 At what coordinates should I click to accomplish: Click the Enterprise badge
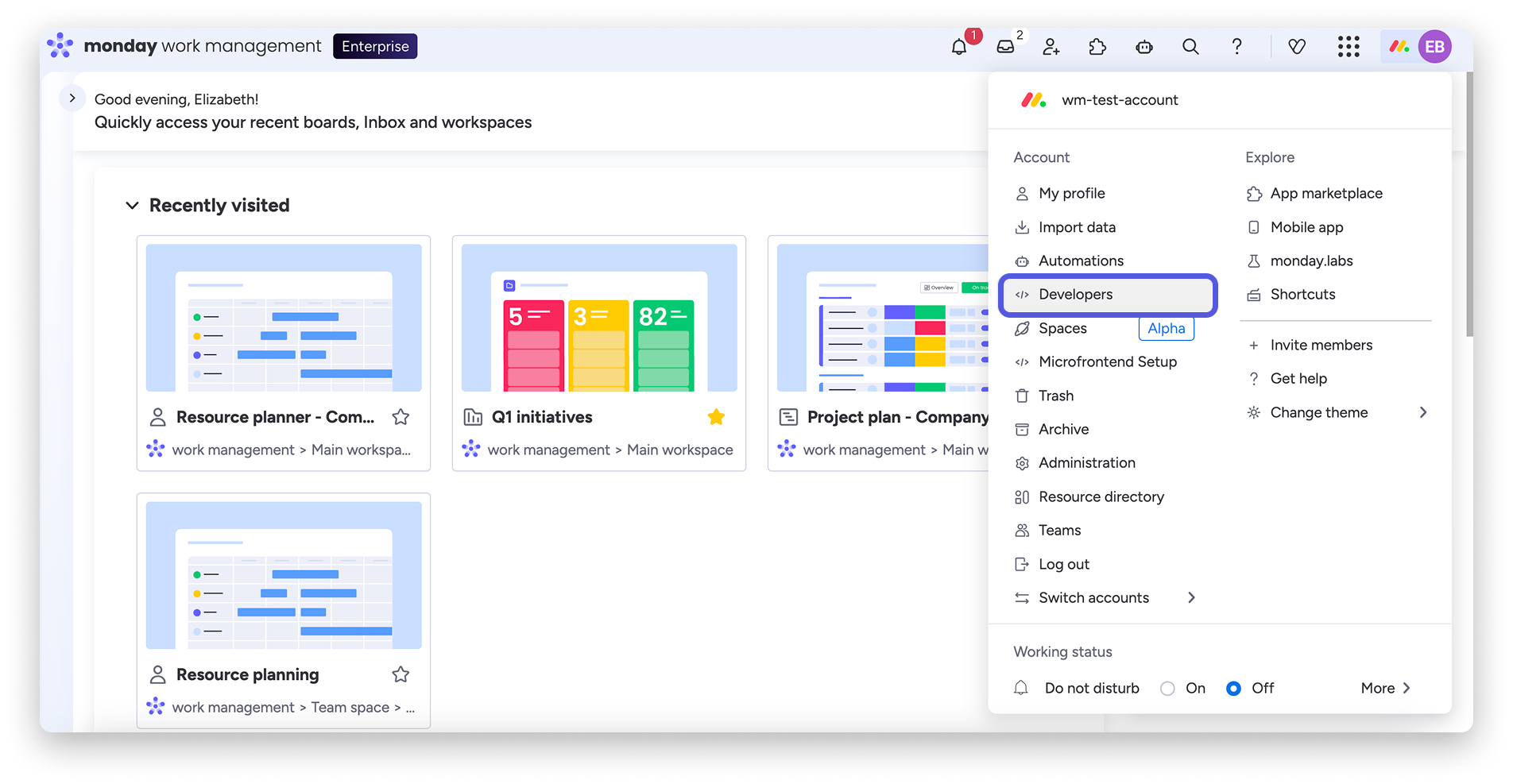(375, 46)
